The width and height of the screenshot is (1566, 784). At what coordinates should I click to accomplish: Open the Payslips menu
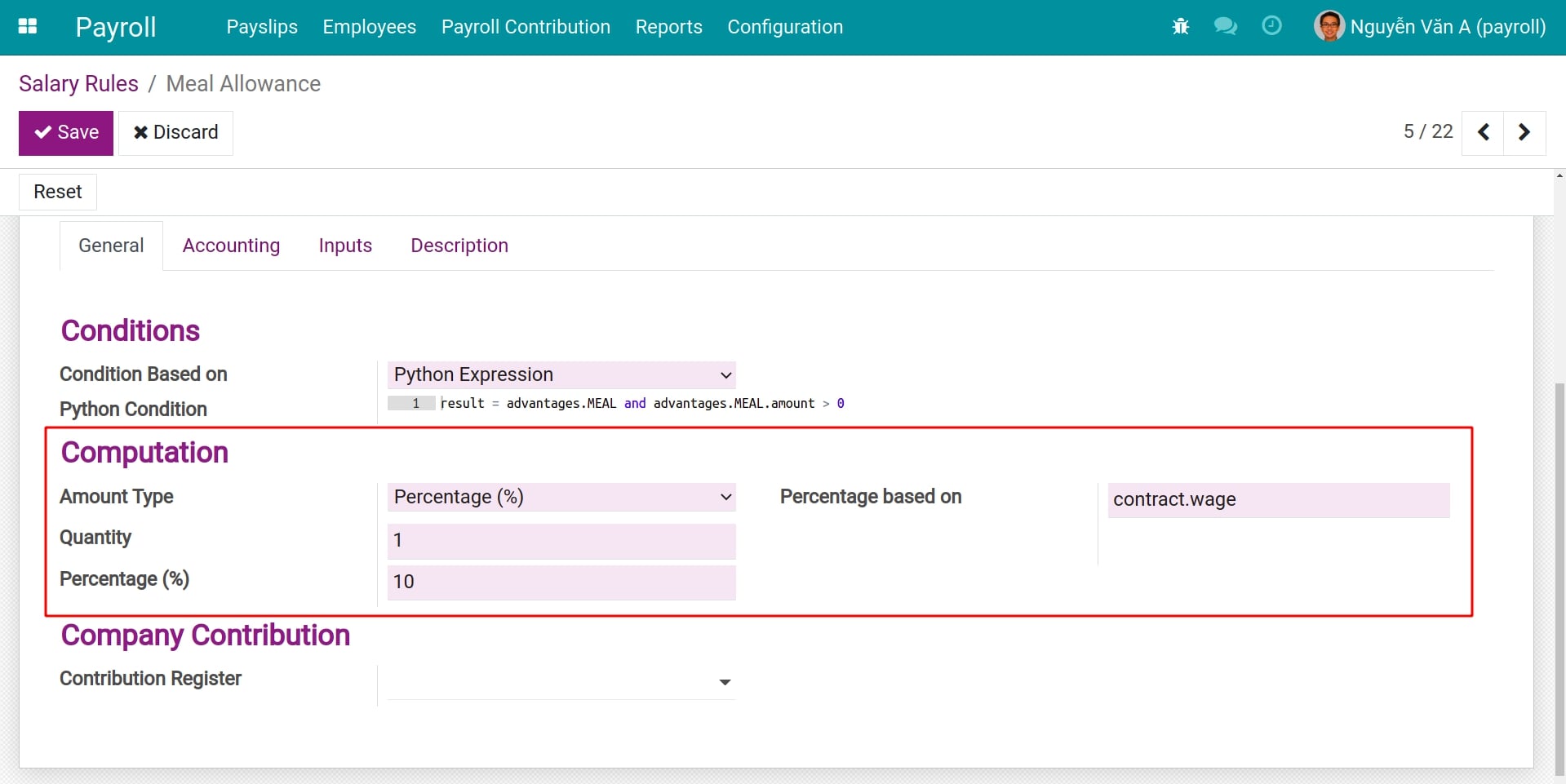[261, 27]
